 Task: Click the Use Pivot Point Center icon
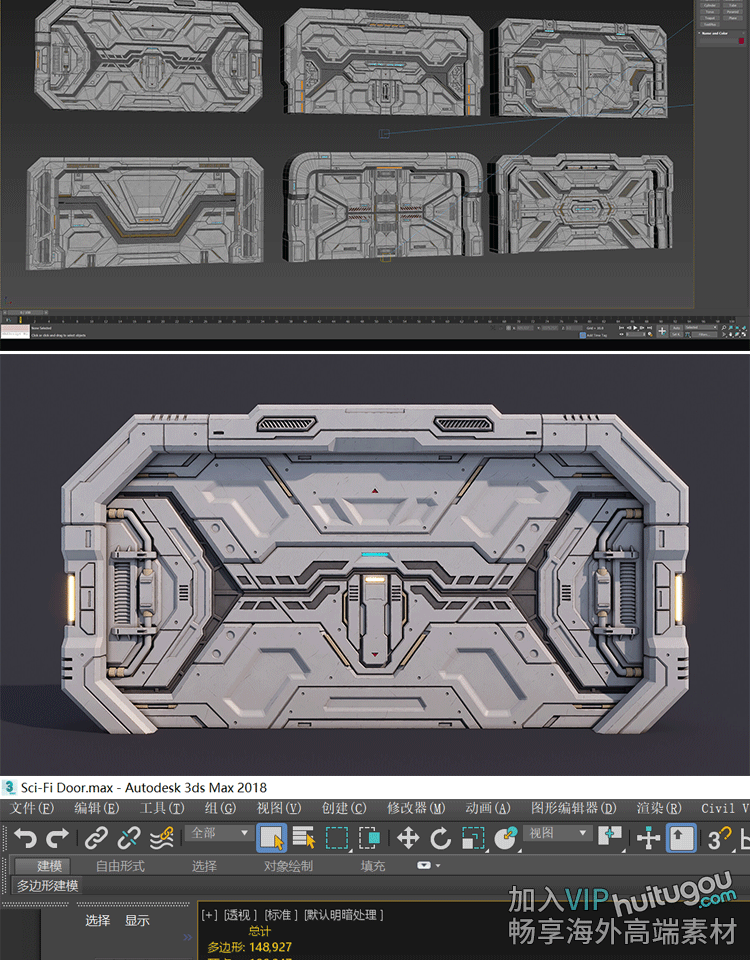(610, 836)
